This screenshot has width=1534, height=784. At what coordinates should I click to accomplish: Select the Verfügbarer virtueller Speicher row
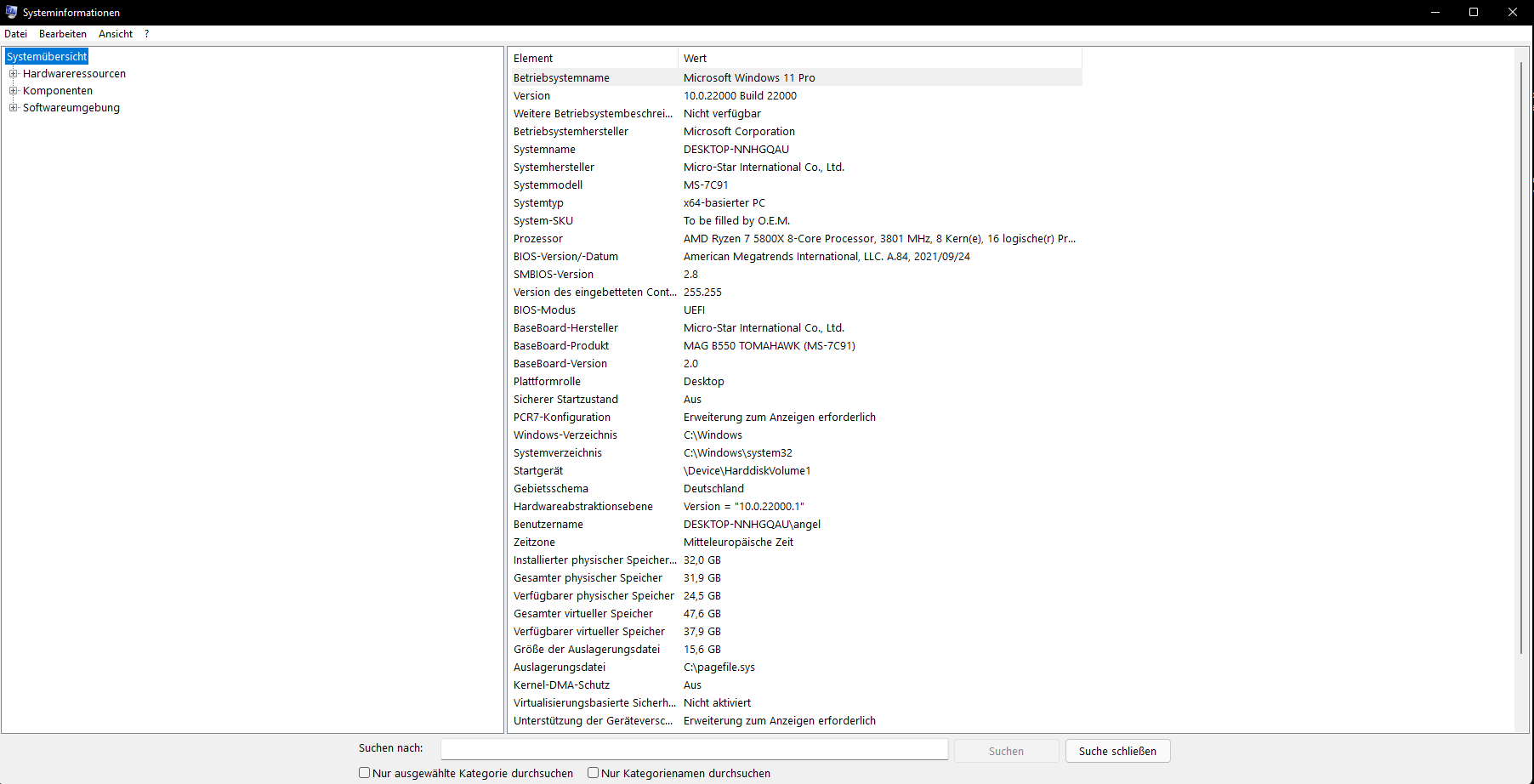pyautogui.click(x=795, y=631)
